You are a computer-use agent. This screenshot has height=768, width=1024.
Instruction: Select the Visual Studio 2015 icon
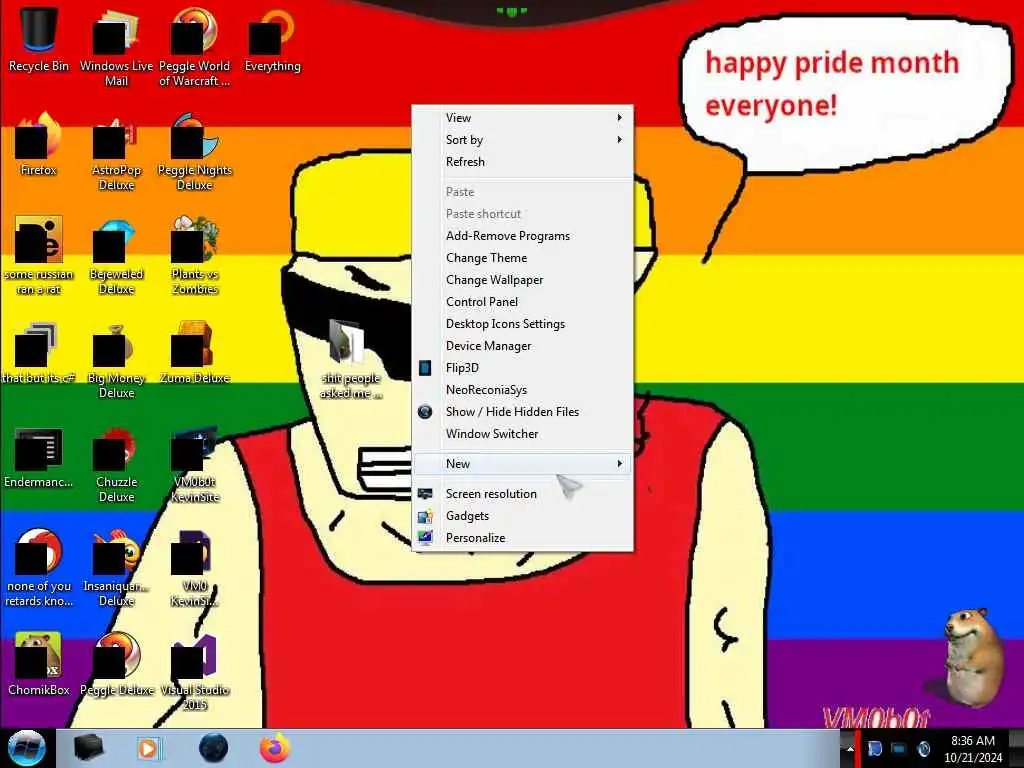tap(195, 671)
